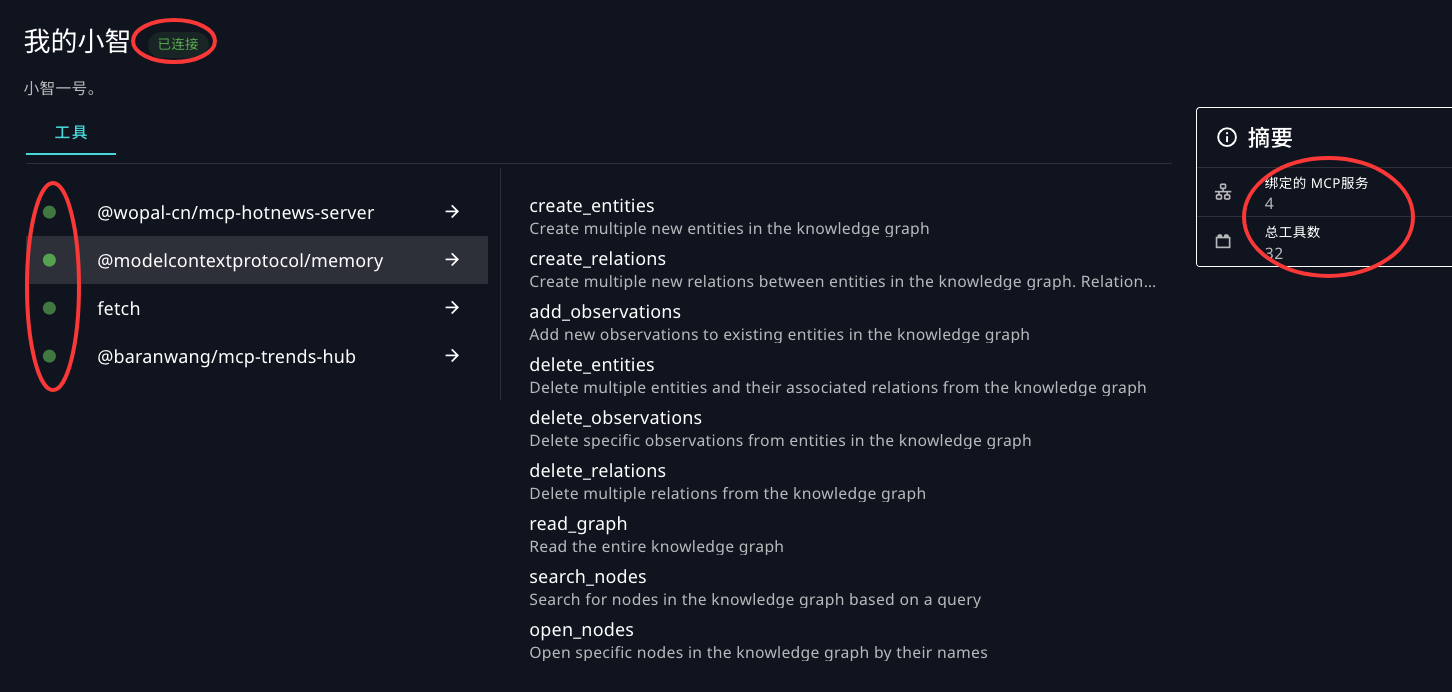This screenshot has height=692, width=1452.
Task: Expand the @wopal-cn/mcp-hotnews-server arrow
Action: point(452,212)
